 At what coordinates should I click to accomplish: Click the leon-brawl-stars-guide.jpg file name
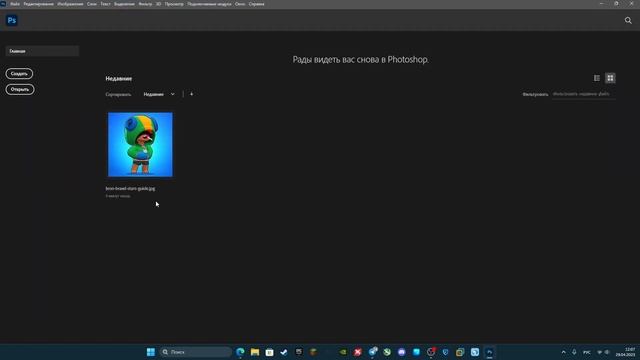coord(130,189)
